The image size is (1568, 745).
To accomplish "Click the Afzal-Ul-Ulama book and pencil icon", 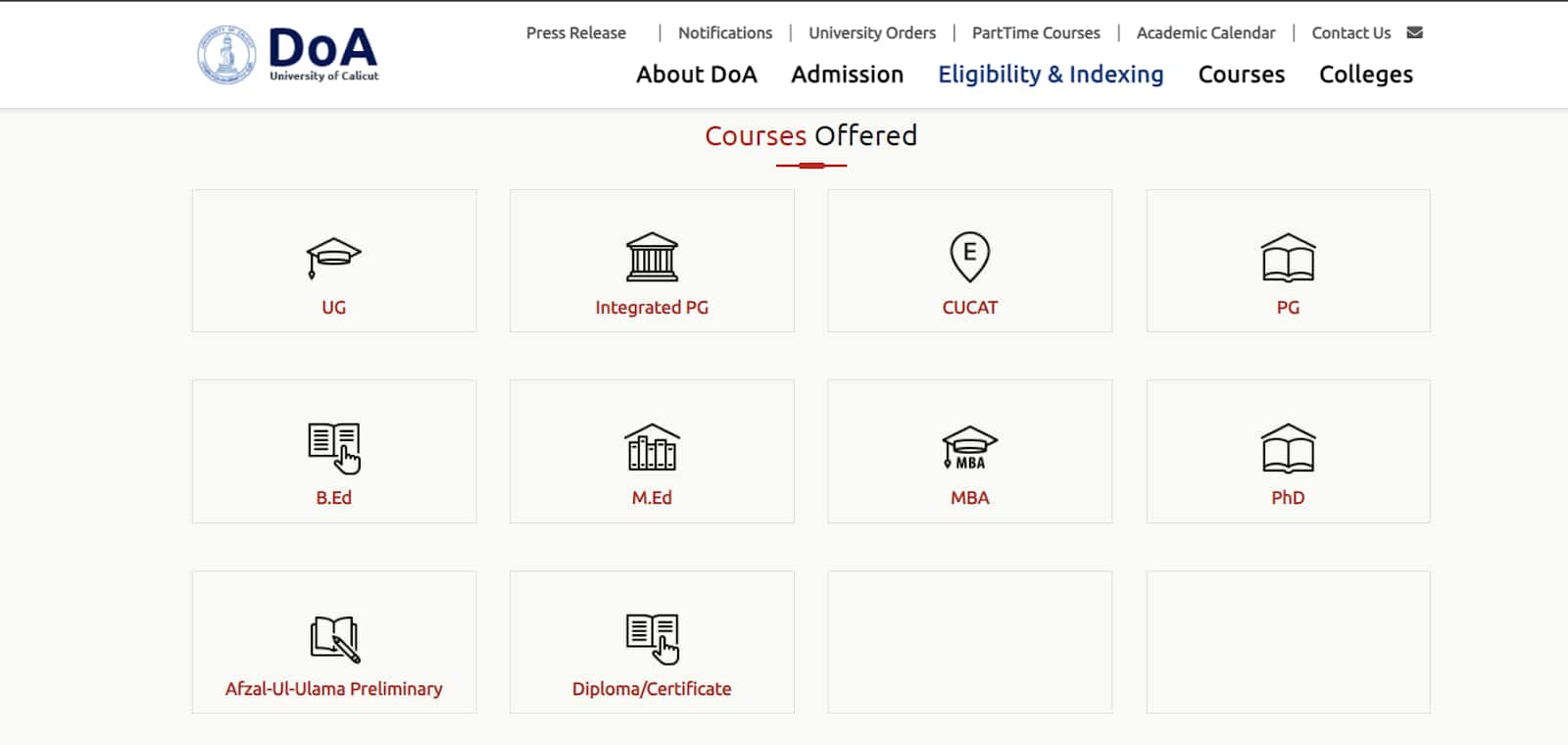I will coord(334,639).
